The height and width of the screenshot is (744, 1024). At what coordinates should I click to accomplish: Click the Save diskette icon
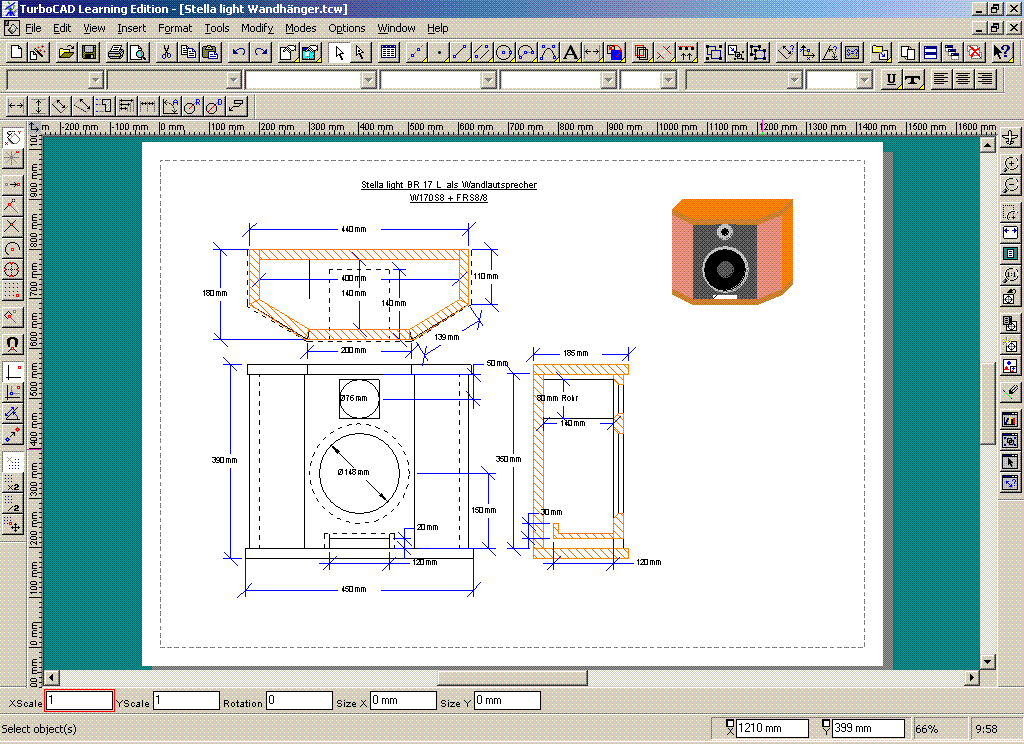click(x=89, y=52)
